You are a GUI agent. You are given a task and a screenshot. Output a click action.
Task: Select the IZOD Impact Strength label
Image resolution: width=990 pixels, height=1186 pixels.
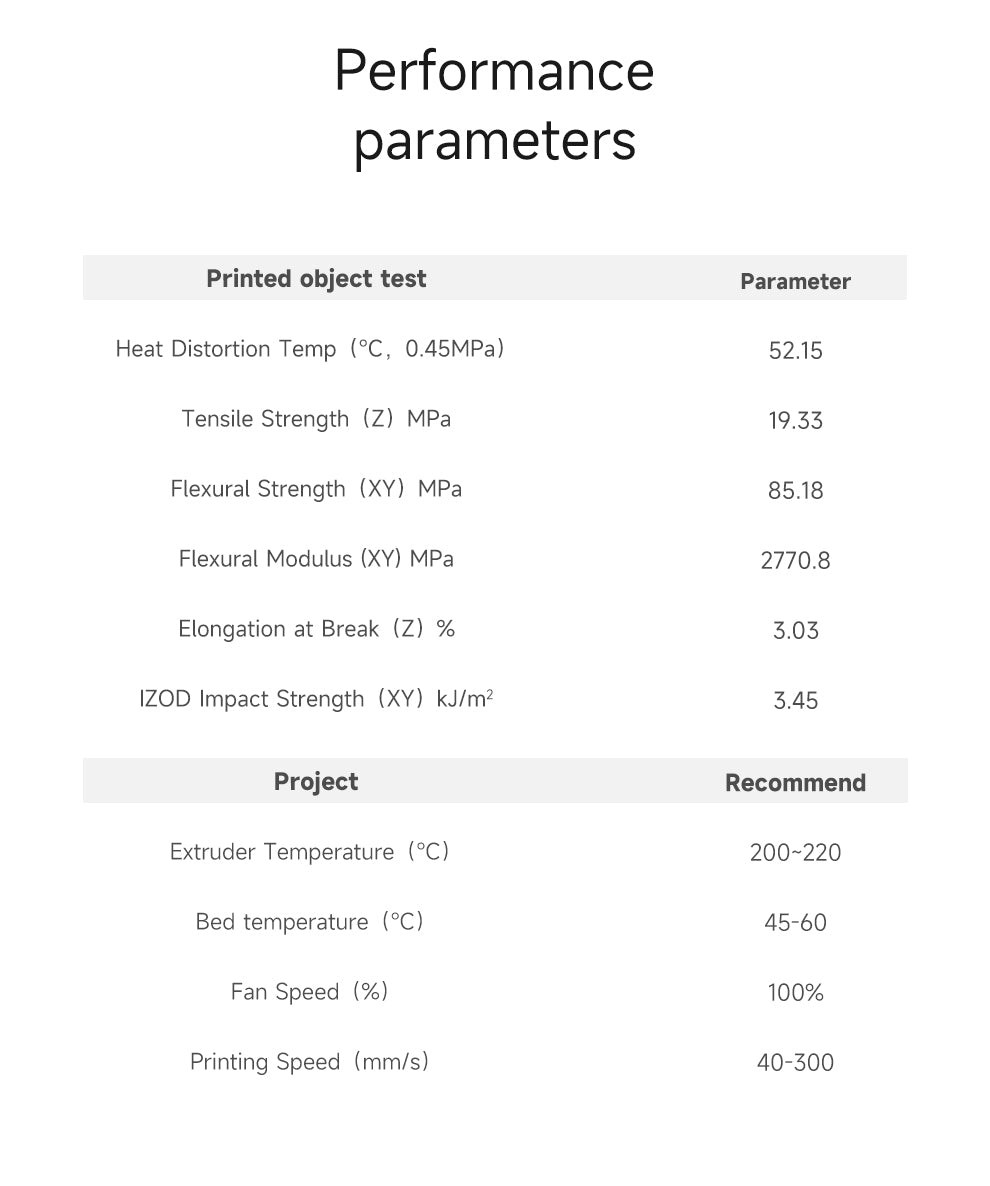pyautogui.click(x=316, y=699)
